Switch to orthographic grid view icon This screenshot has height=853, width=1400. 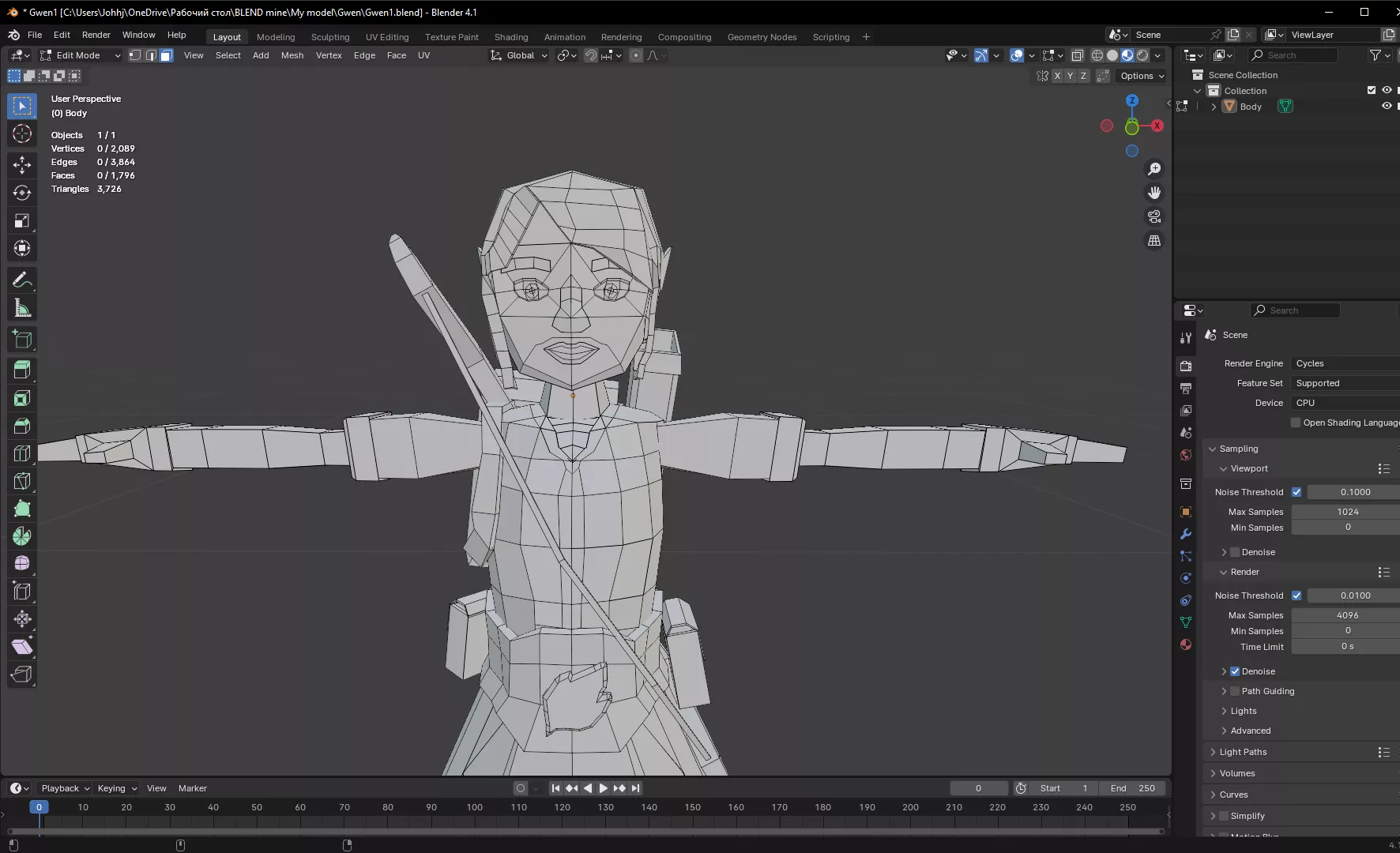pos(1154,240)
